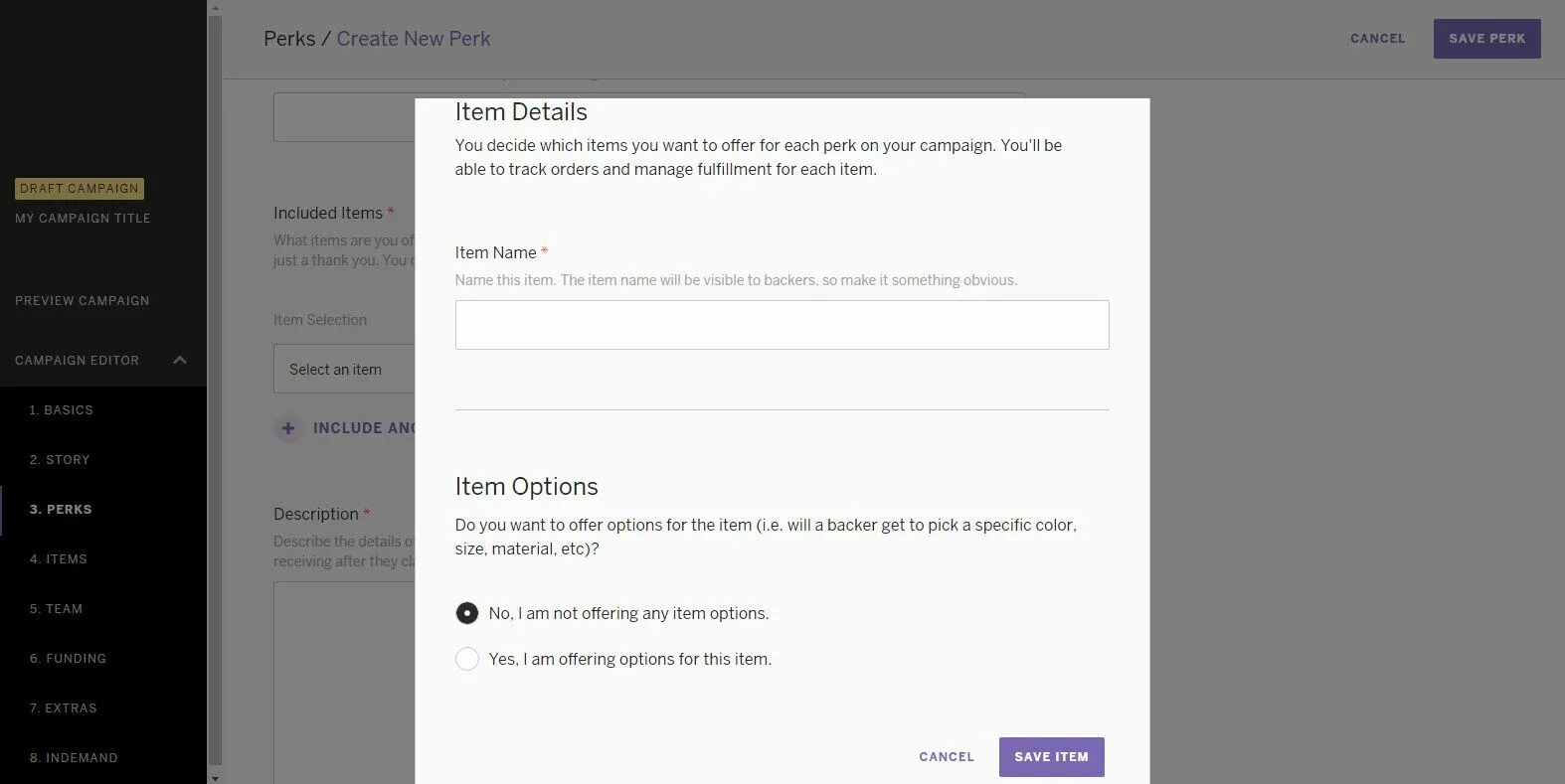Navigate to the 5. Team section
Viewport: 1565px width, 784px height.
click(57, 609)
